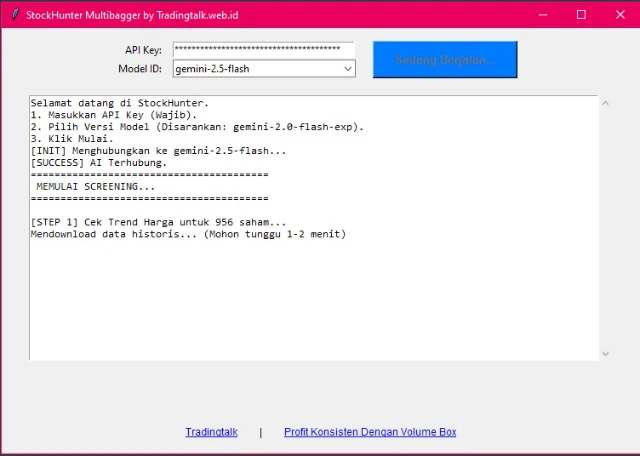640x456 pixels.
Task: Click the '2. Pilih Versi Model' log line
Action: pos(197,127)
